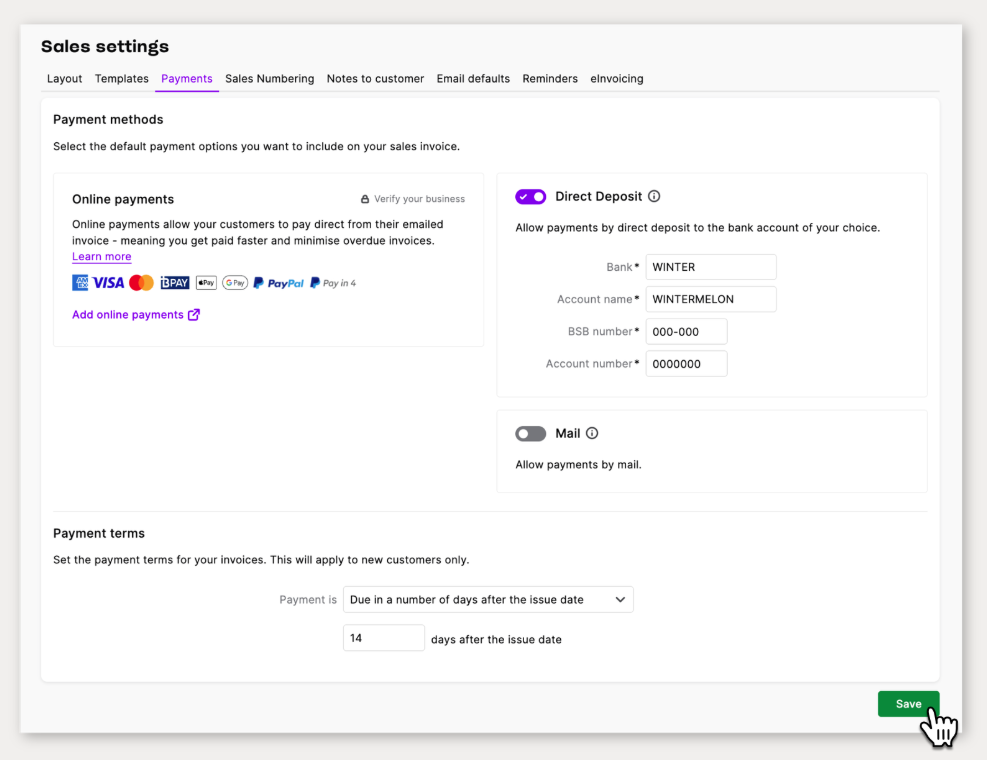Viewport: 987px width, 760px height.
Task: Click the Mastercard logo icon
Action: pyautogui.click(x=141, y=283)
